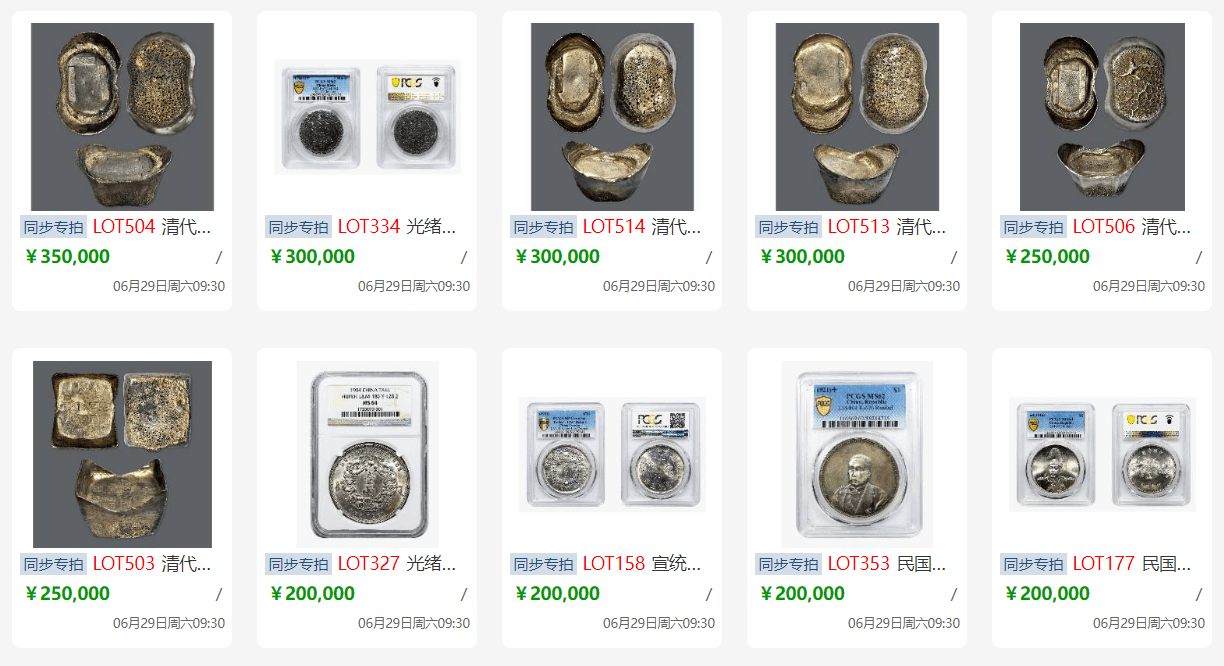Open the LOT334 PCGS coin image
Screen dimensions: 1224x666
(367, 116)
